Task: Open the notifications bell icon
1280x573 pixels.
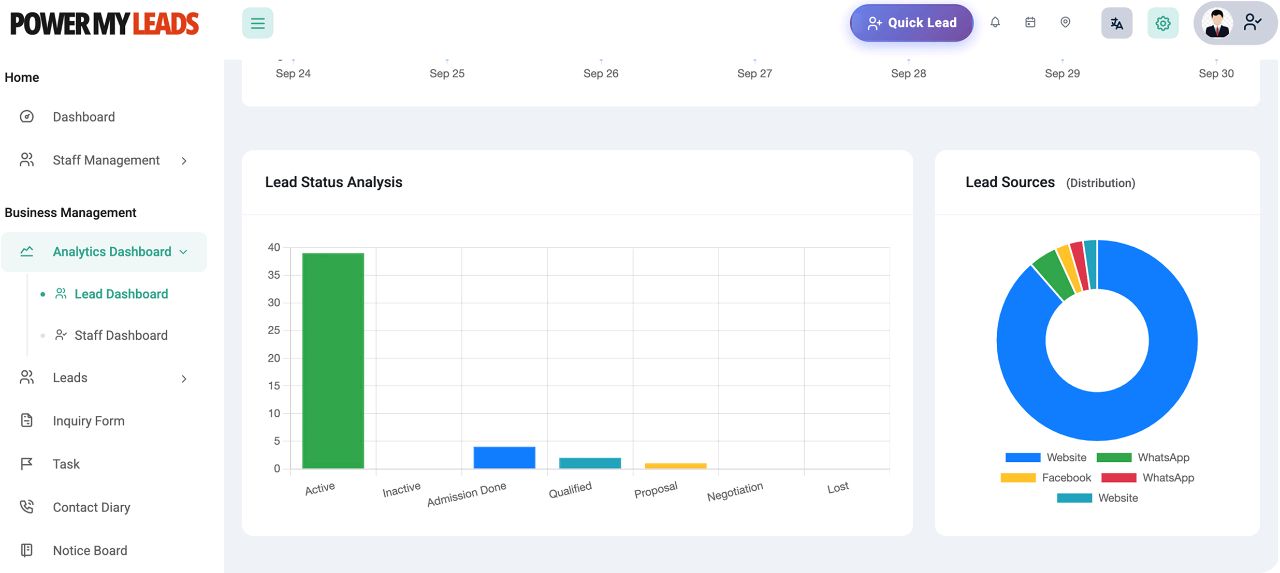Action: click(x=995, y=23)
